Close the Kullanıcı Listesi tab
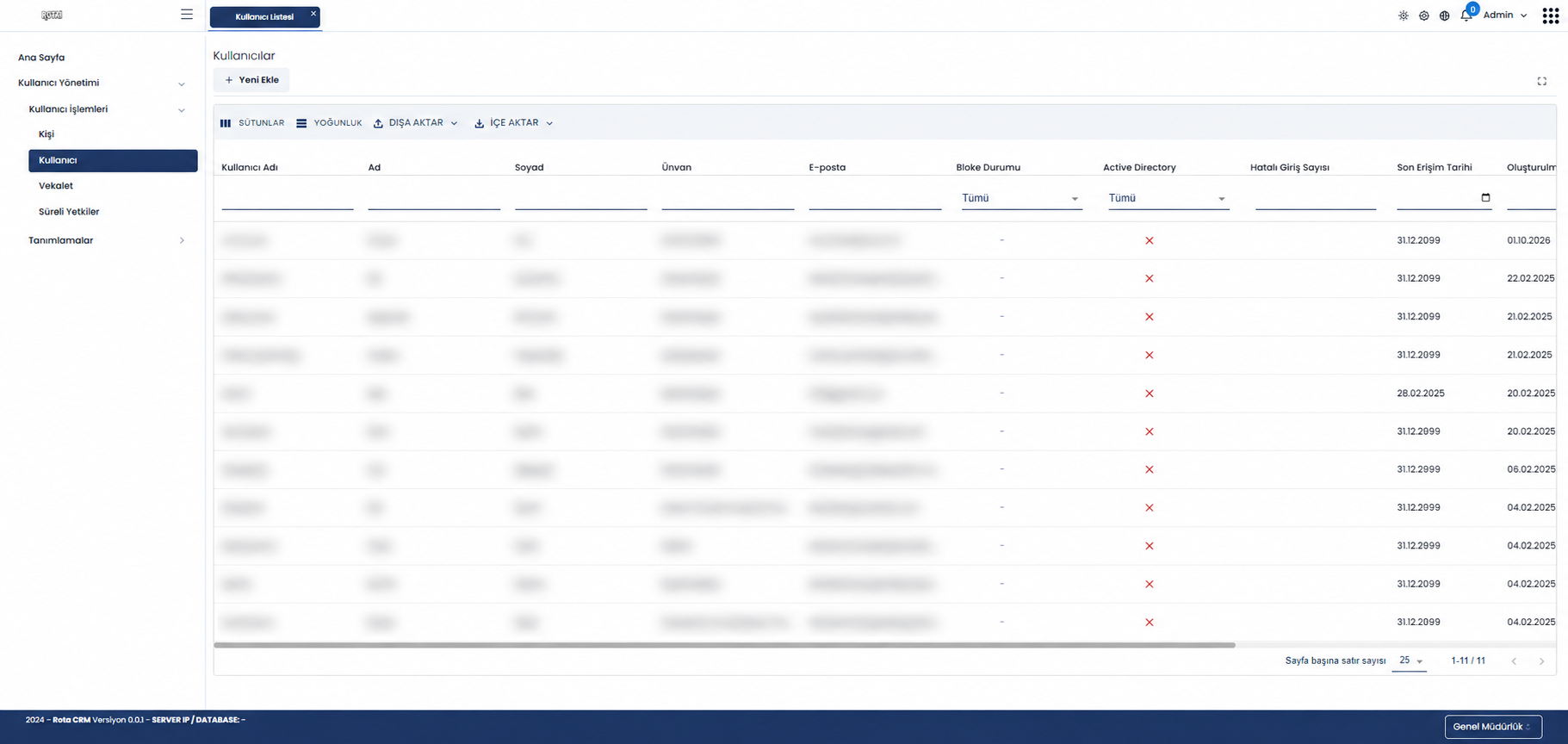1568x744 pixels. click(313, 14)
